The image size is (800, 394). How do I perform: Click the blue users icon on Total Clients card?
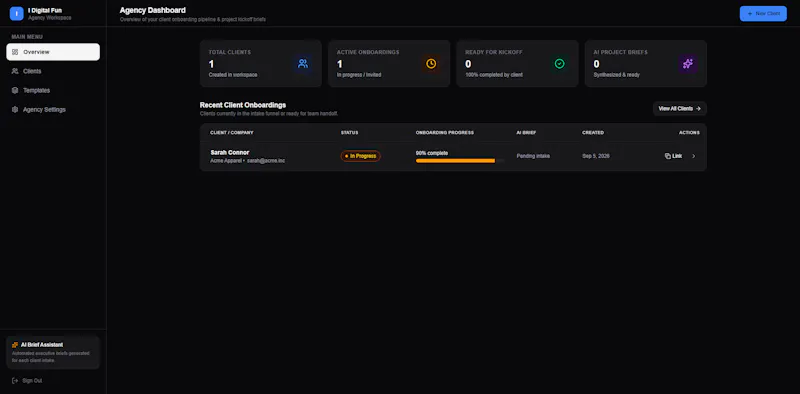tap(303, 64)
